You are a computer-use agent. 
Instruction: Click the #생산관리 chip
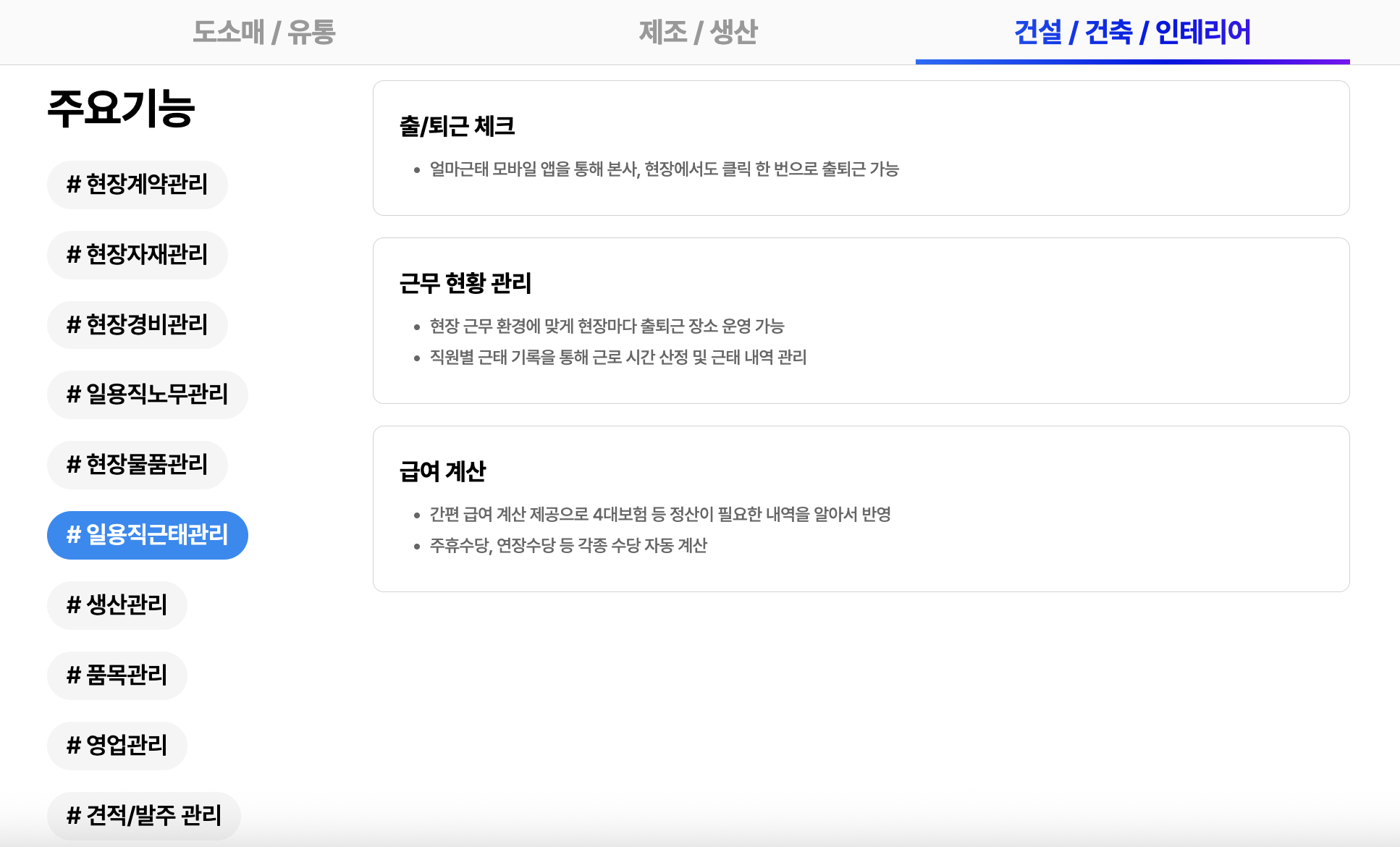[x=117, y=605]
